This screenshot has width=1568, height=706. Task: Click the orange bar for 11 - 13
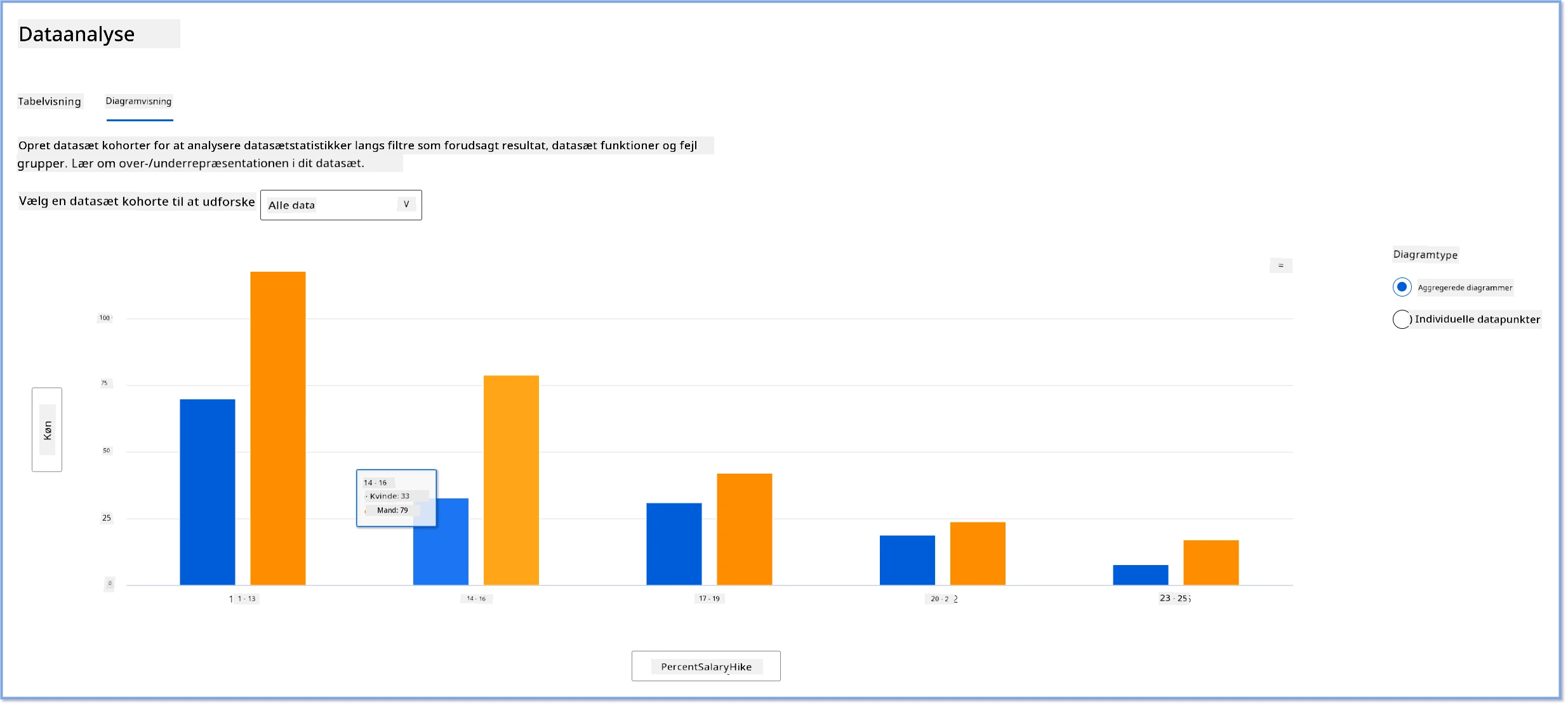pyautogui.click(x=278, y=429)
